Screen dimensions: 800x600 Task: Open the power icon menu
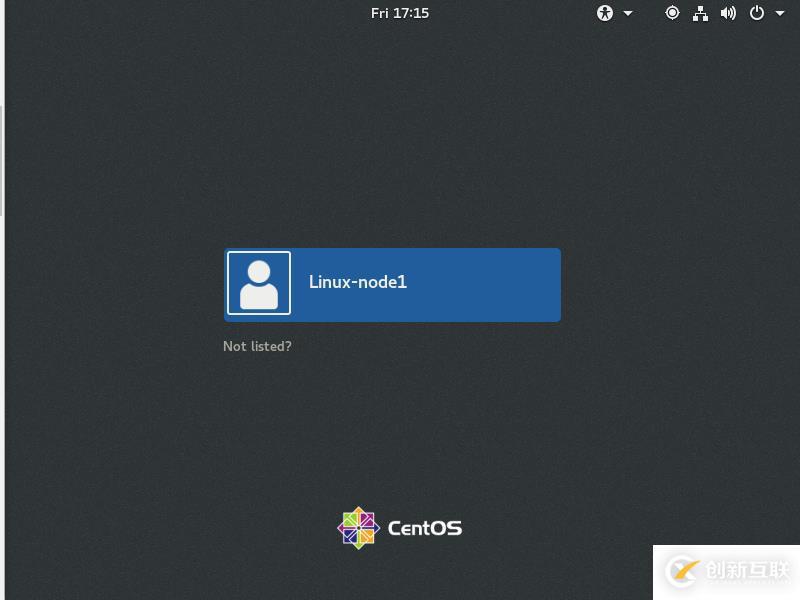[757, 13]
